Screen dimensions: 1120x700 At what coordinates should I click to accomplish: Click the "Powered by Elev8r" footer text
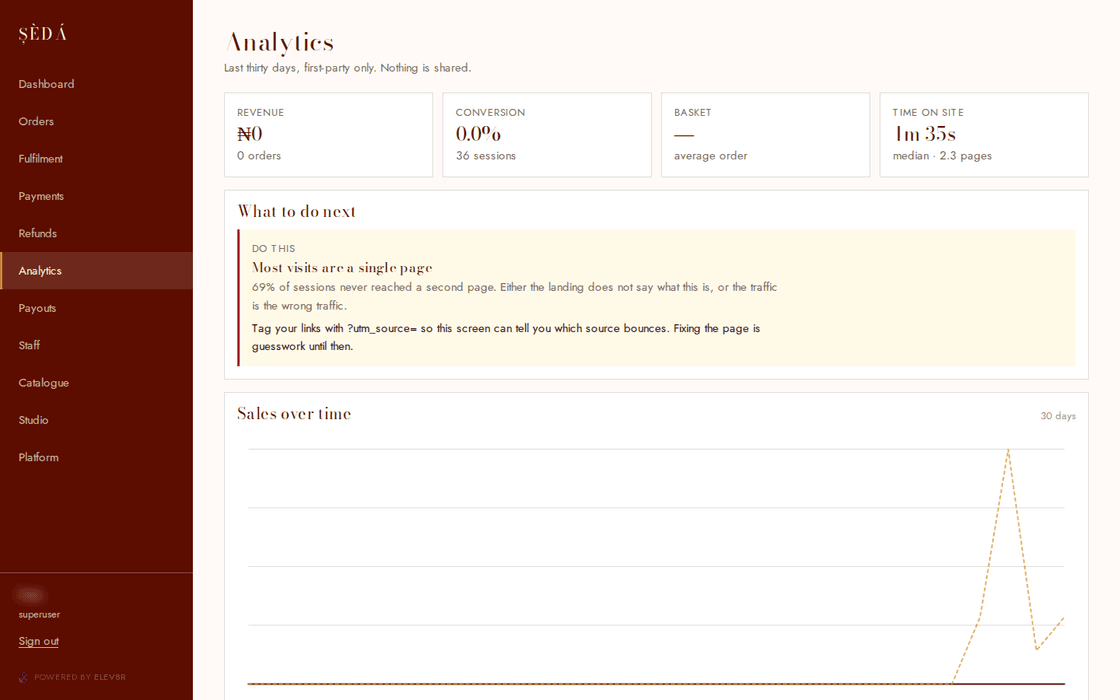tap(80, 677)
